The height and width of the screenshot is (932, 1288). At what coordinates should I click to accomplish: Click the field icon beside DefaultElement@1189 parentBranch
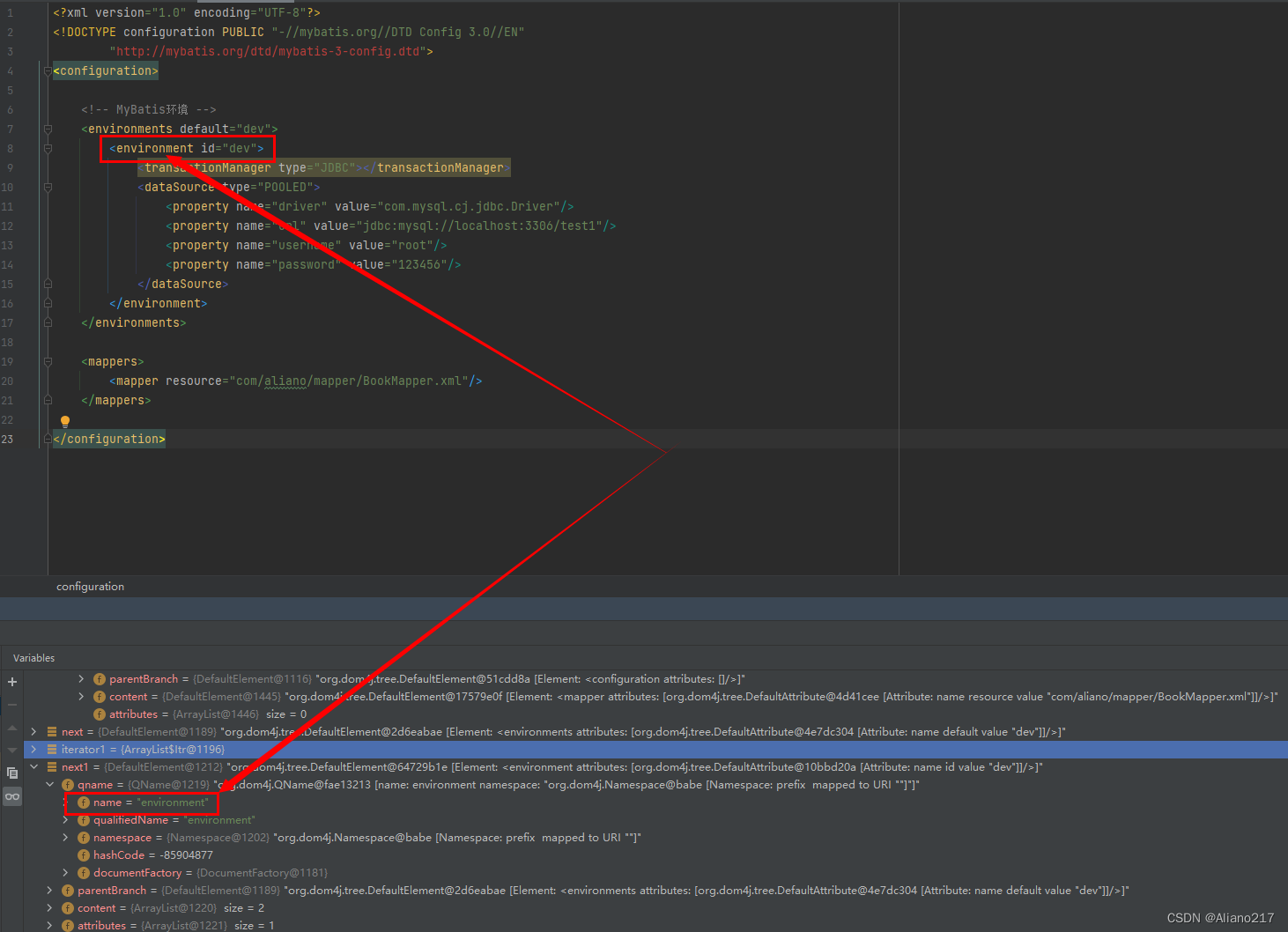point(68,891)
